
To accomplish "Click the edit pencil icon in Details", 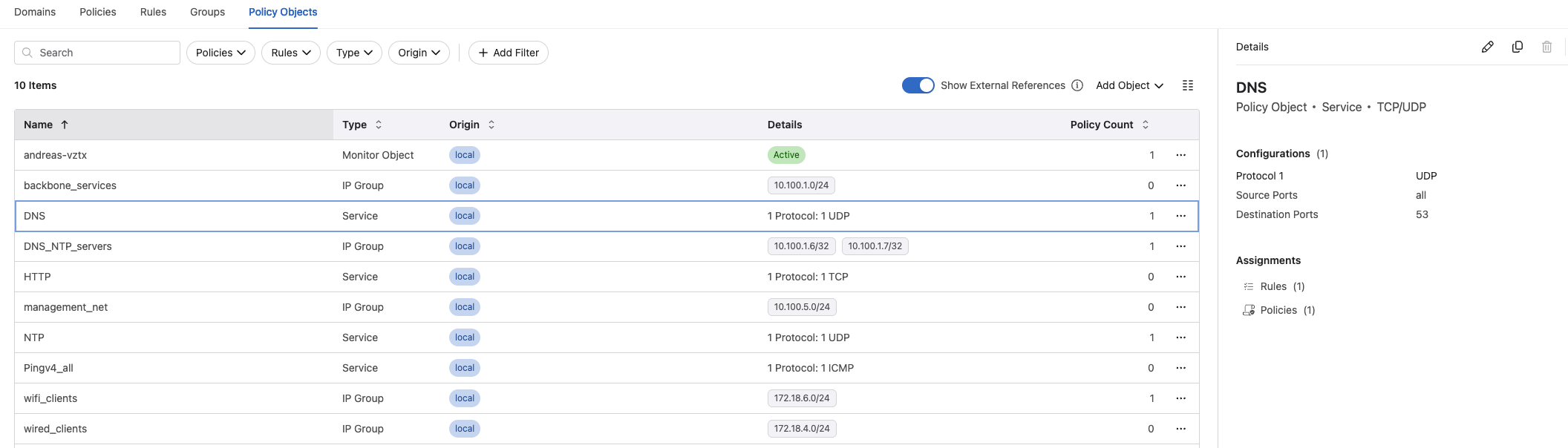I will (x=1487, y=47).
